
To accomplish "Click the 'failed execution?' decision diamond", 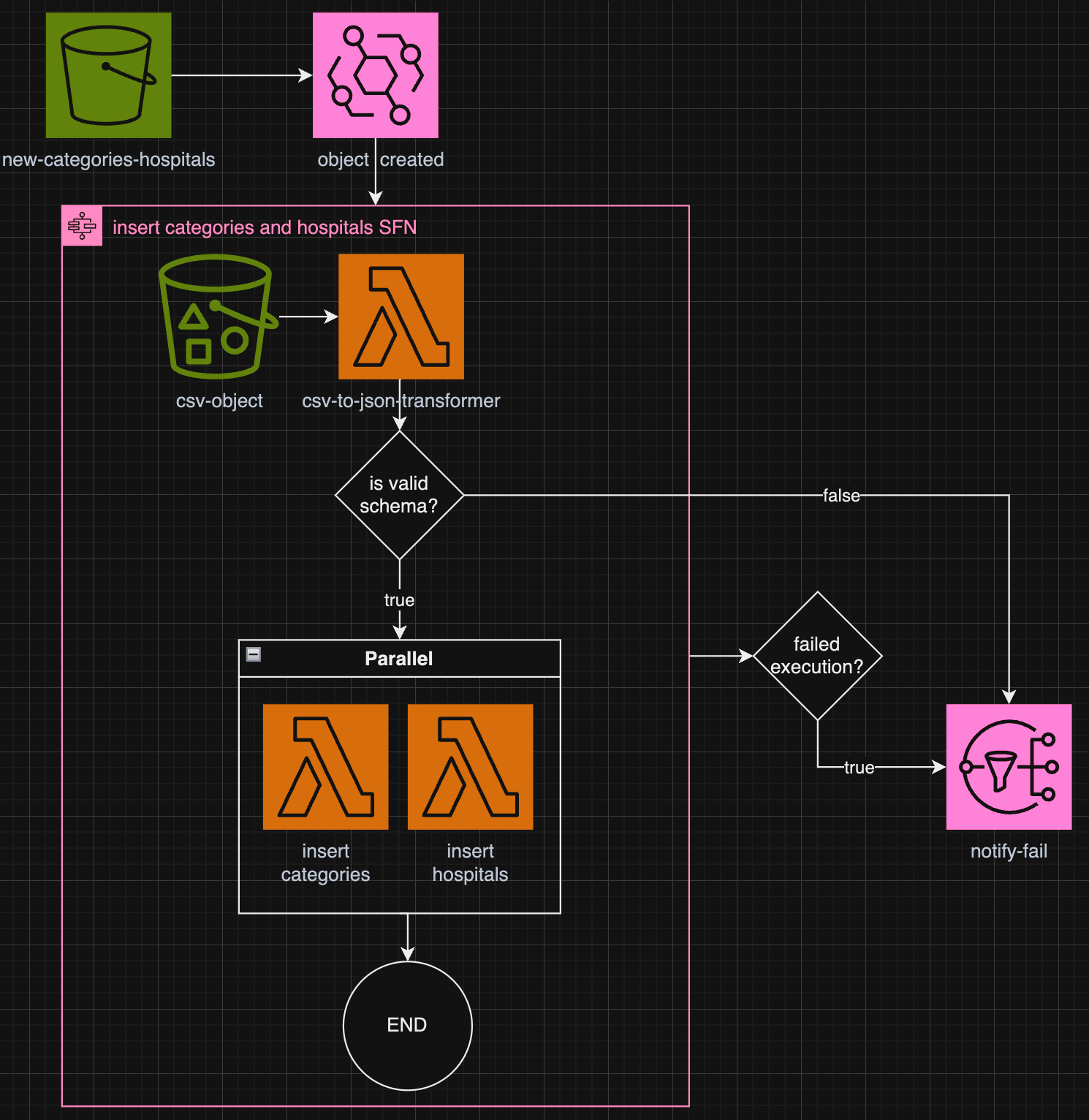I will tap(818, 656).
